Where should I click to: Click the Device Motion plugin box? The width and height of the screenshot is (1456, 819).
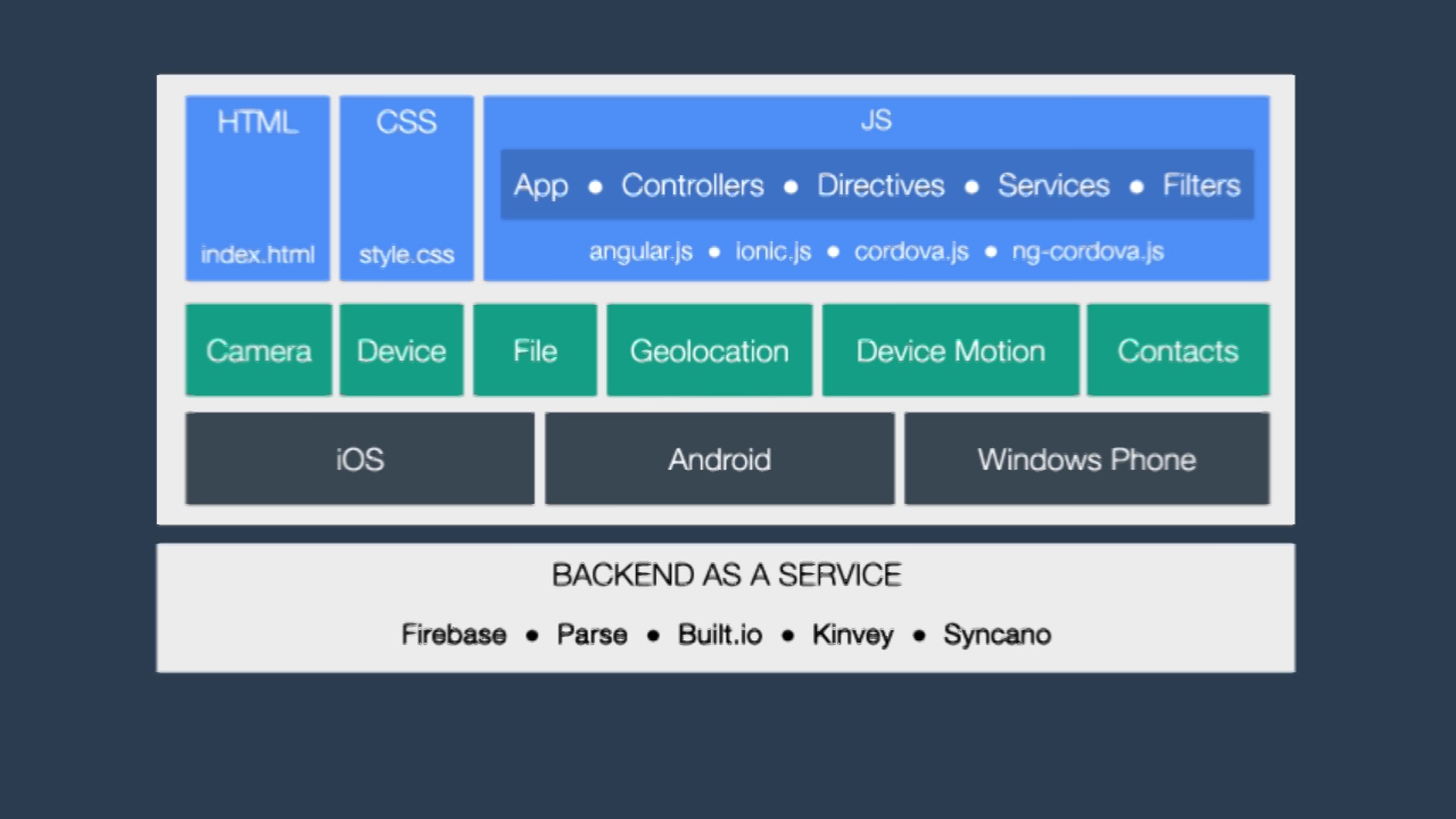click(951, 350)
